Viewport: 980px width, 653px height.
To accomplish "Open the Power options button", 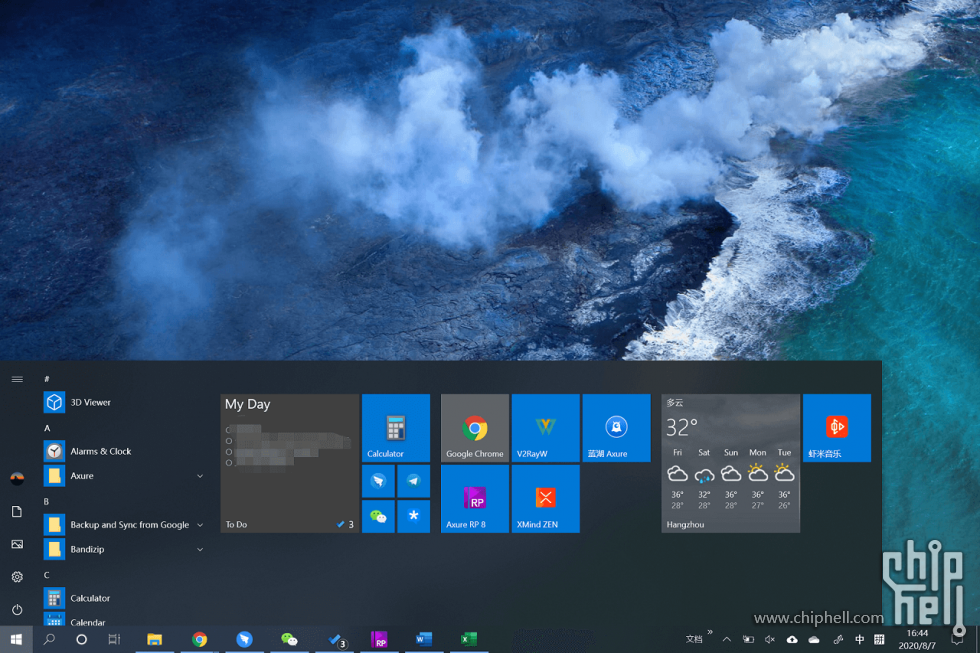I will [x=17, y=609].
